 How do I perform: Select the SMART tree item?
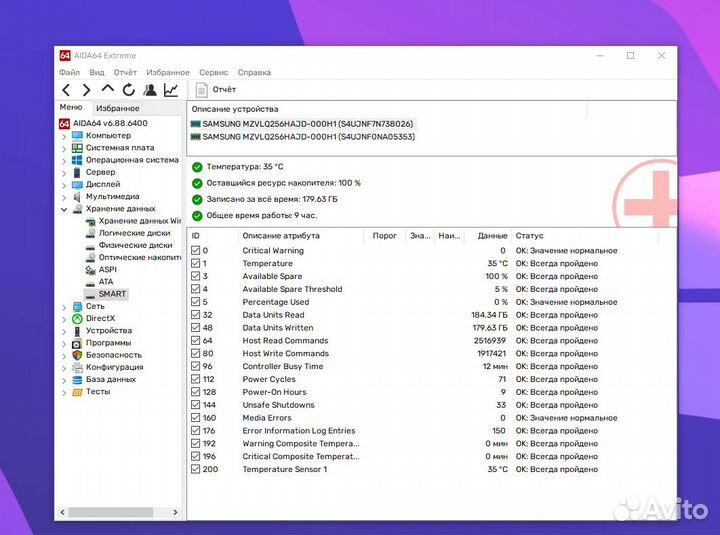106,294
